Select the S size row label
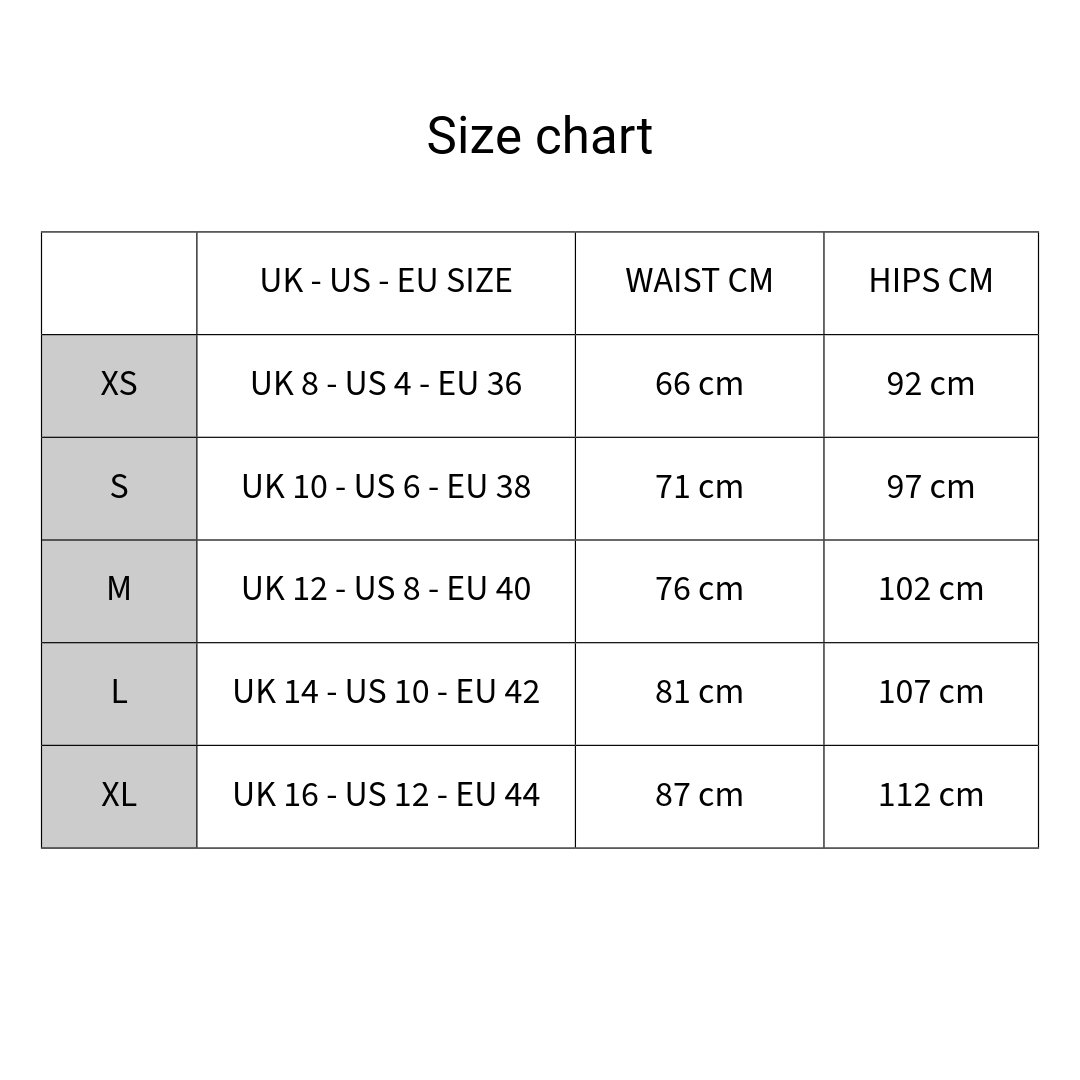This screenshot has width=1080, height=1080. click(119, 487)
